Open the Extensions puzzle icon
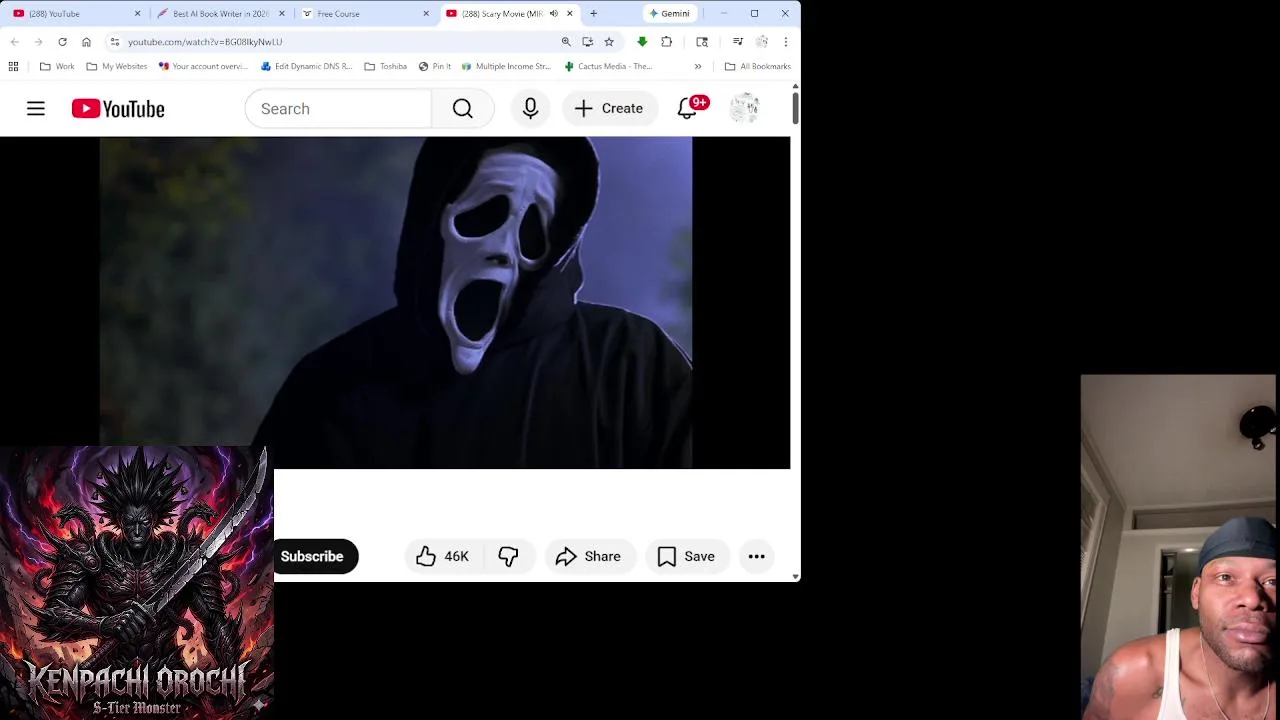This screenshot has width=1280, height=720. [666, 42]
